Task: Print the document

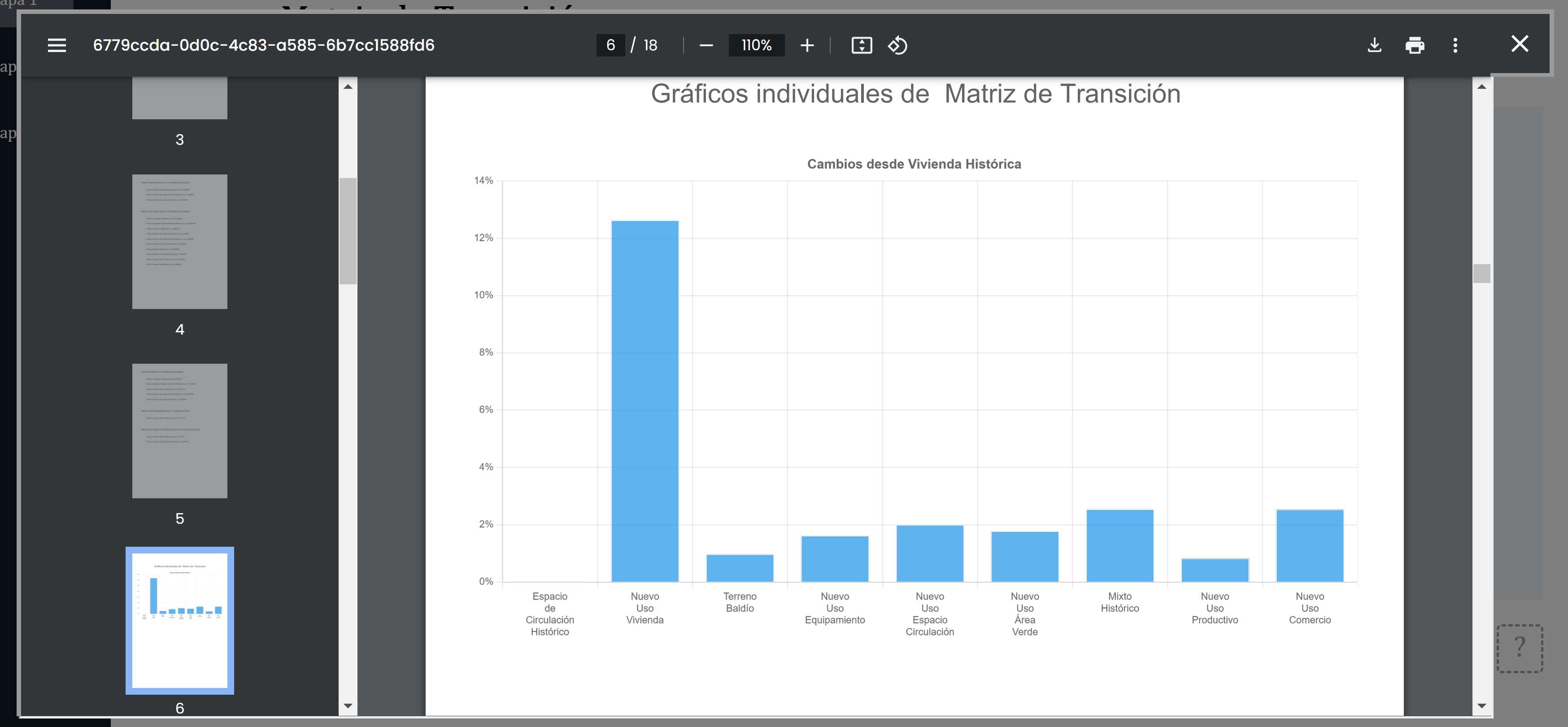Action: (1415, 45)
